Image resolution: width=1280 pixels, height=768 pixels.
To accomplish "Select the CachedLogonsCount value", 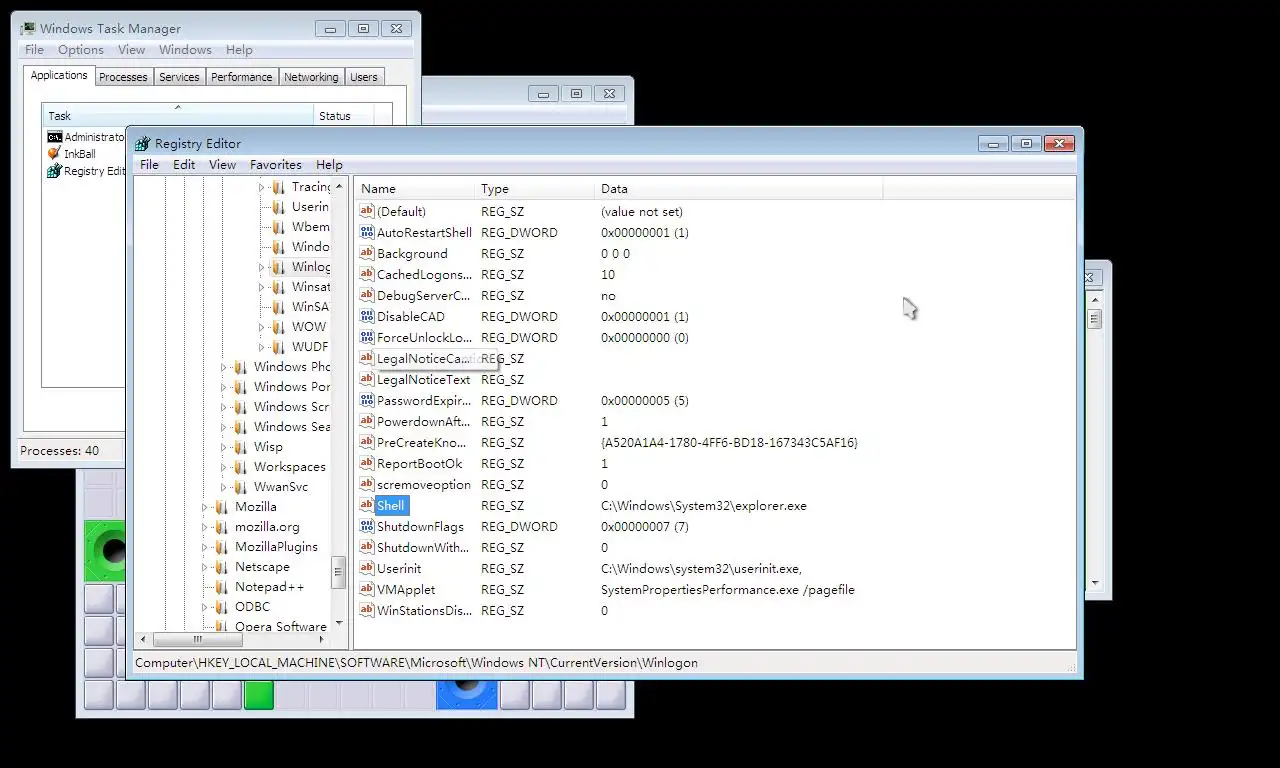I will click(x=424, y=274).
